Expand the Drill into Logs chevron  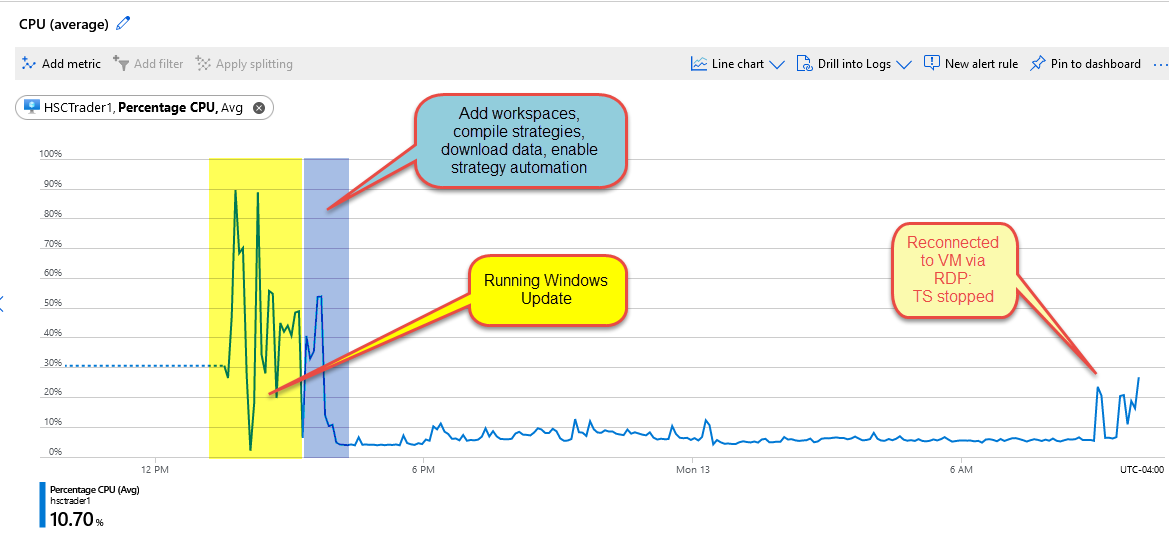904,65
